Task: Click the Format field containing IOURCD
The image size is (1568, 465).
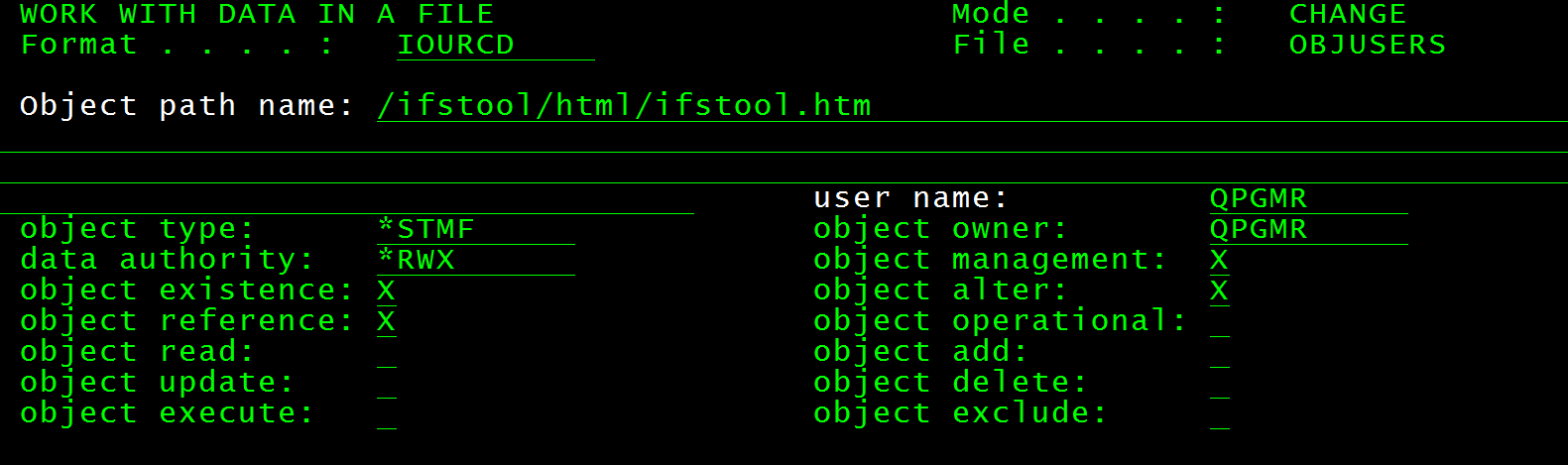Action: coord(496,46)
